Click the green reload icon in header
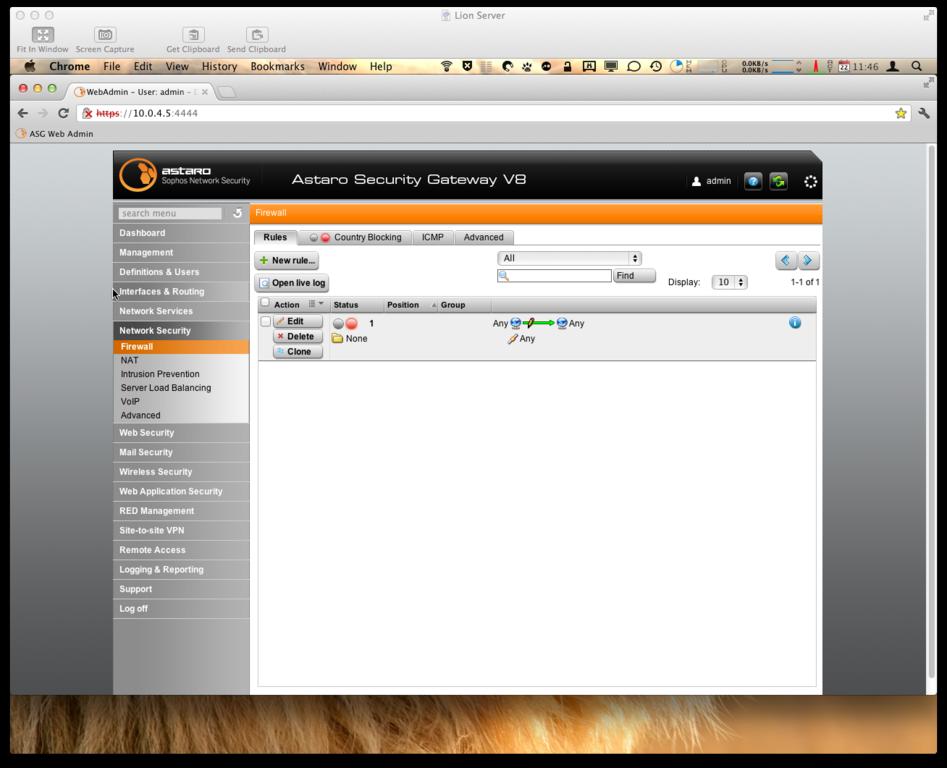 [x=778, y=181]
